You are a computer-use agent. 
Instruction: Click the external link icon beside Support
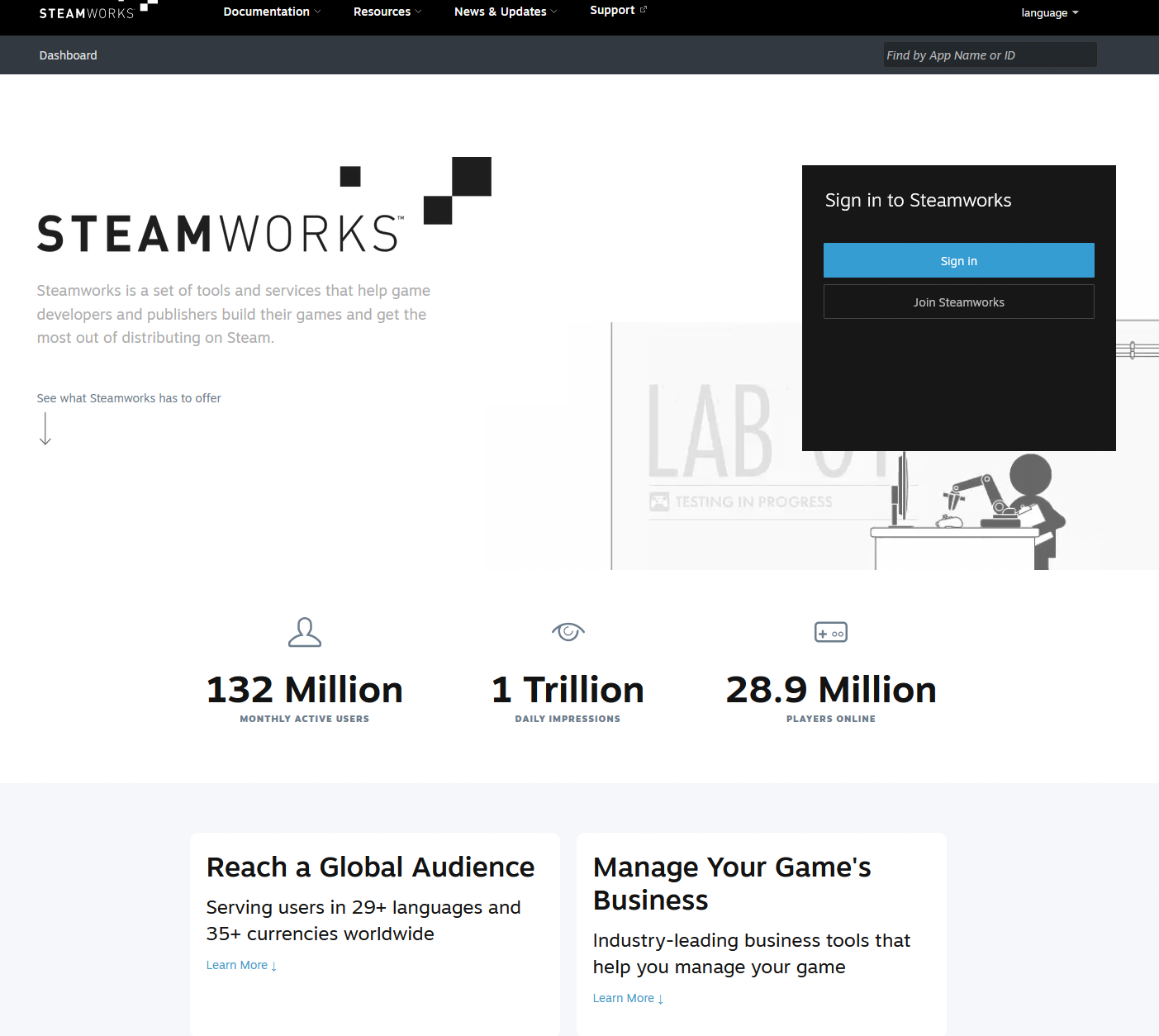(644, 10)
